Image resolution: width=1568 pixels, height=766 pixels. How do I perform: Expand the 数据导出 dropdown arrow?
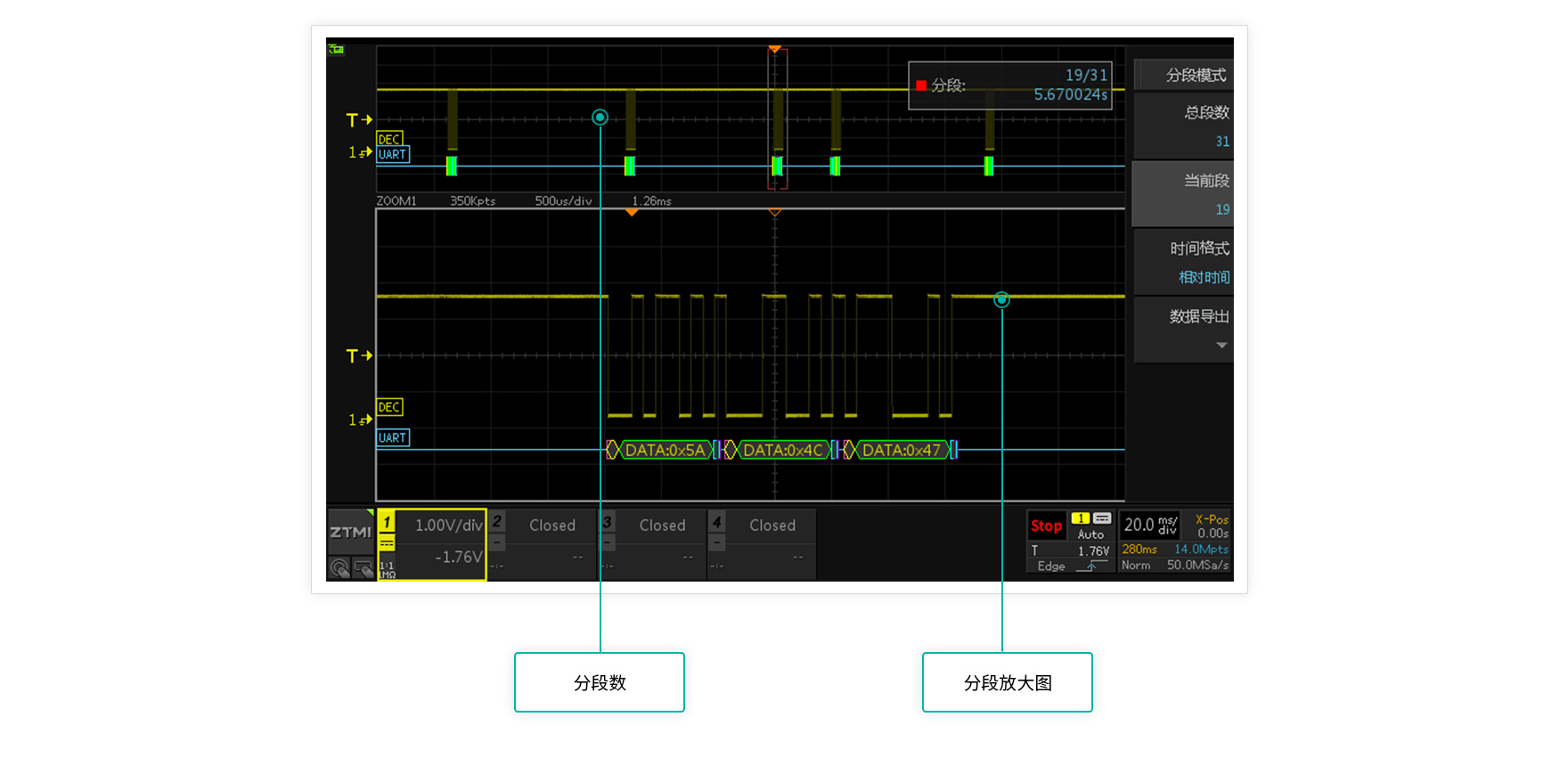1221,346
